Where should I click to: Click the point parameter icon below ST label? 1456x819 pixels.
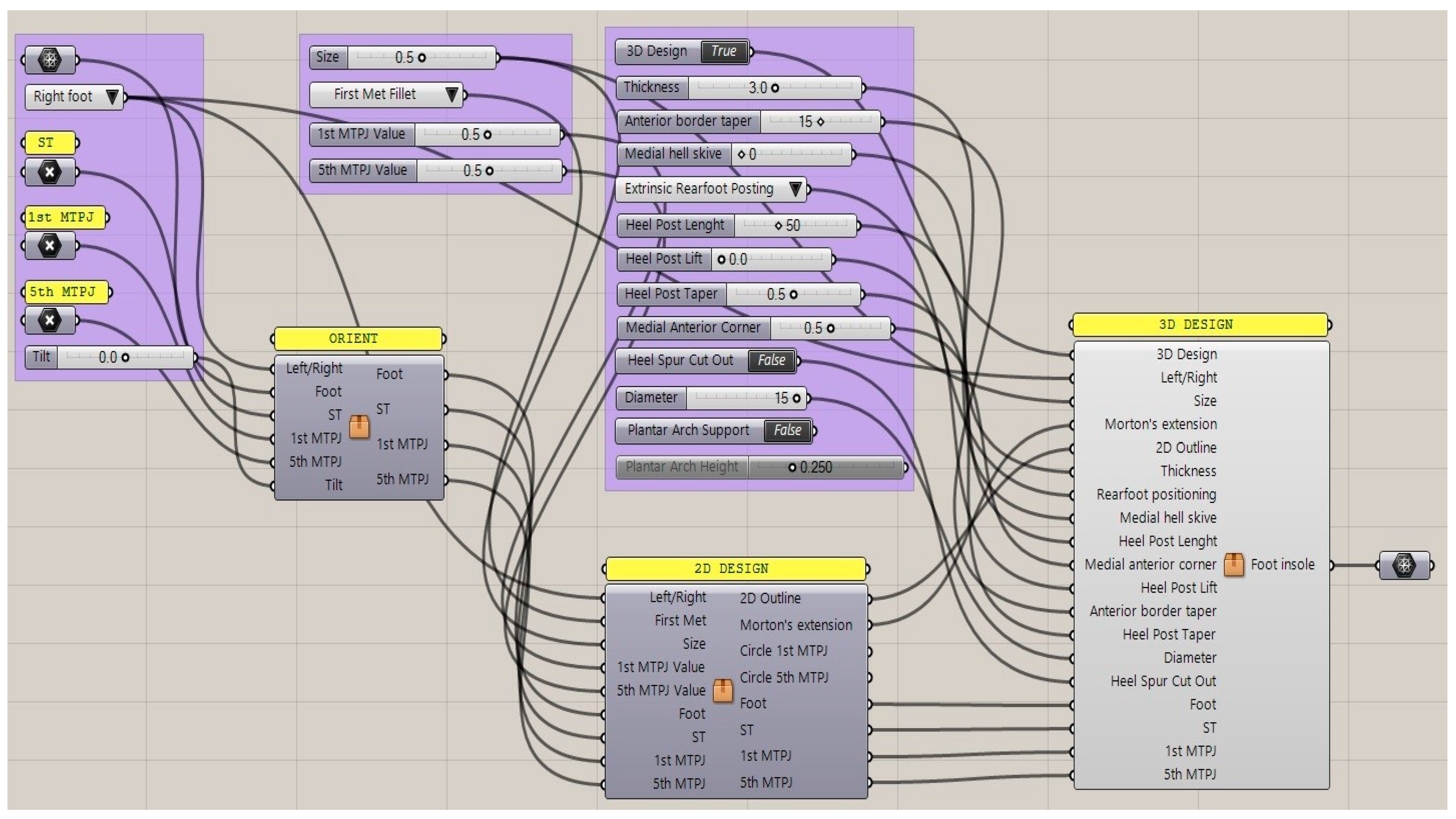point(50,172)
